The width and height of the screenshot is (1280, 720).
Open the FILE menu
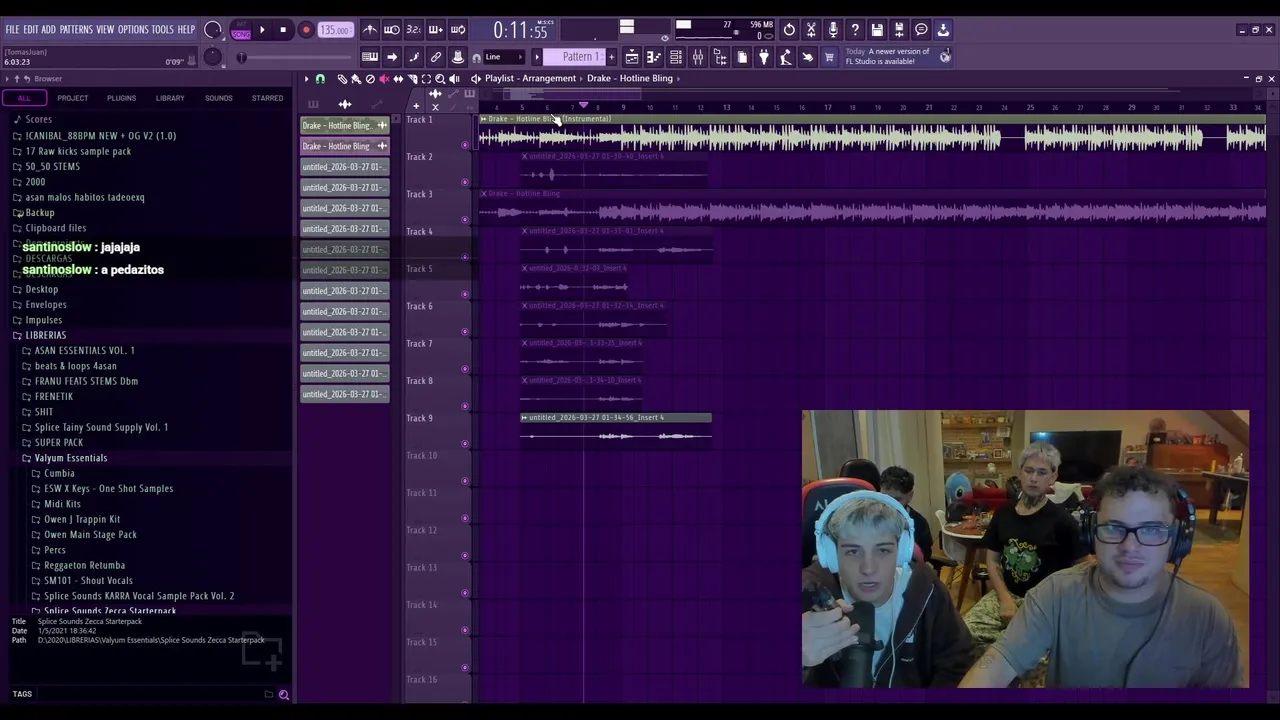(x=12, y=30)
